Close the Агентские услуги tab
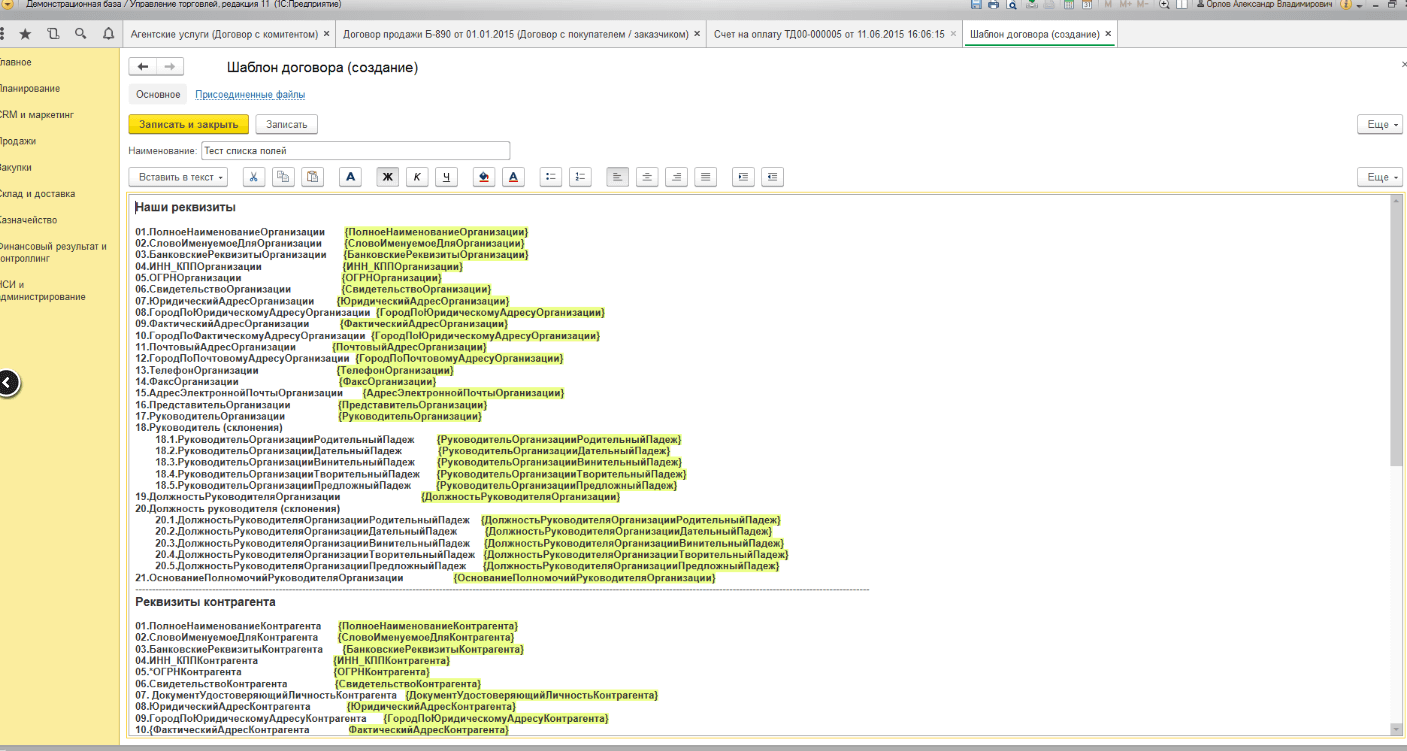 click(326, 34)
